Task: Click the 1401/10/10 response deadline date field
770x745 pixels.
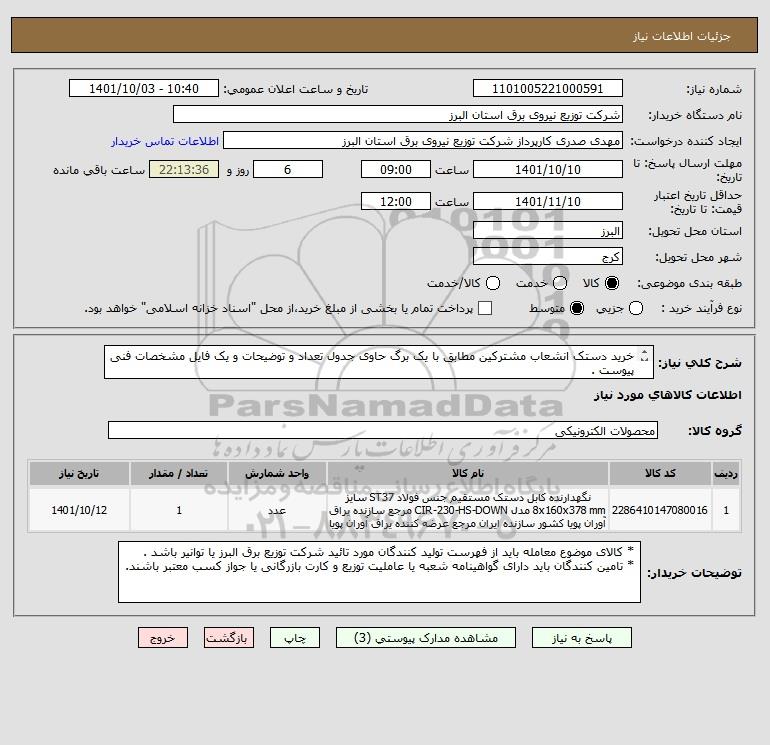Action: 548,169
